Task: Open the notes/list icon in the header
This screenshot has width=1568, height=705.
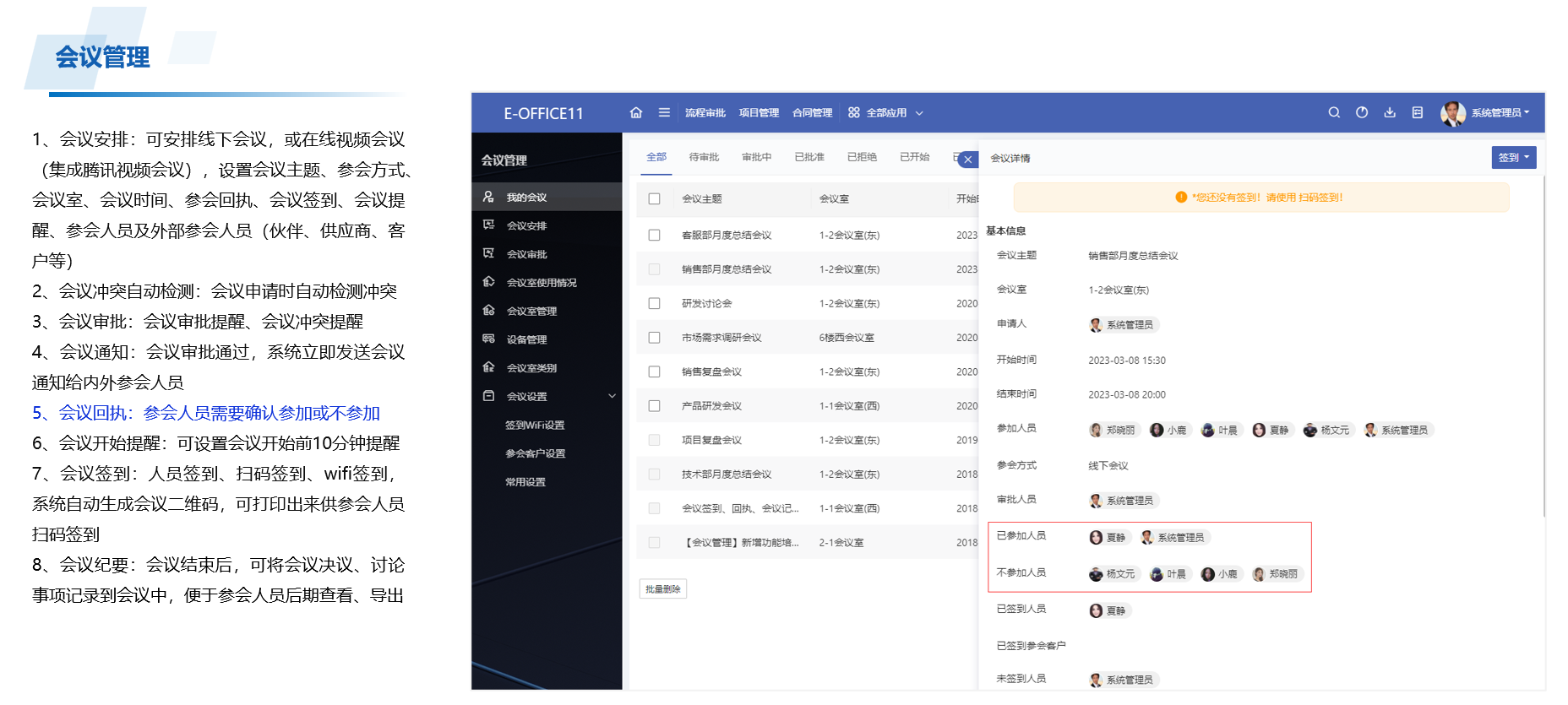Action: (1418, 112)
